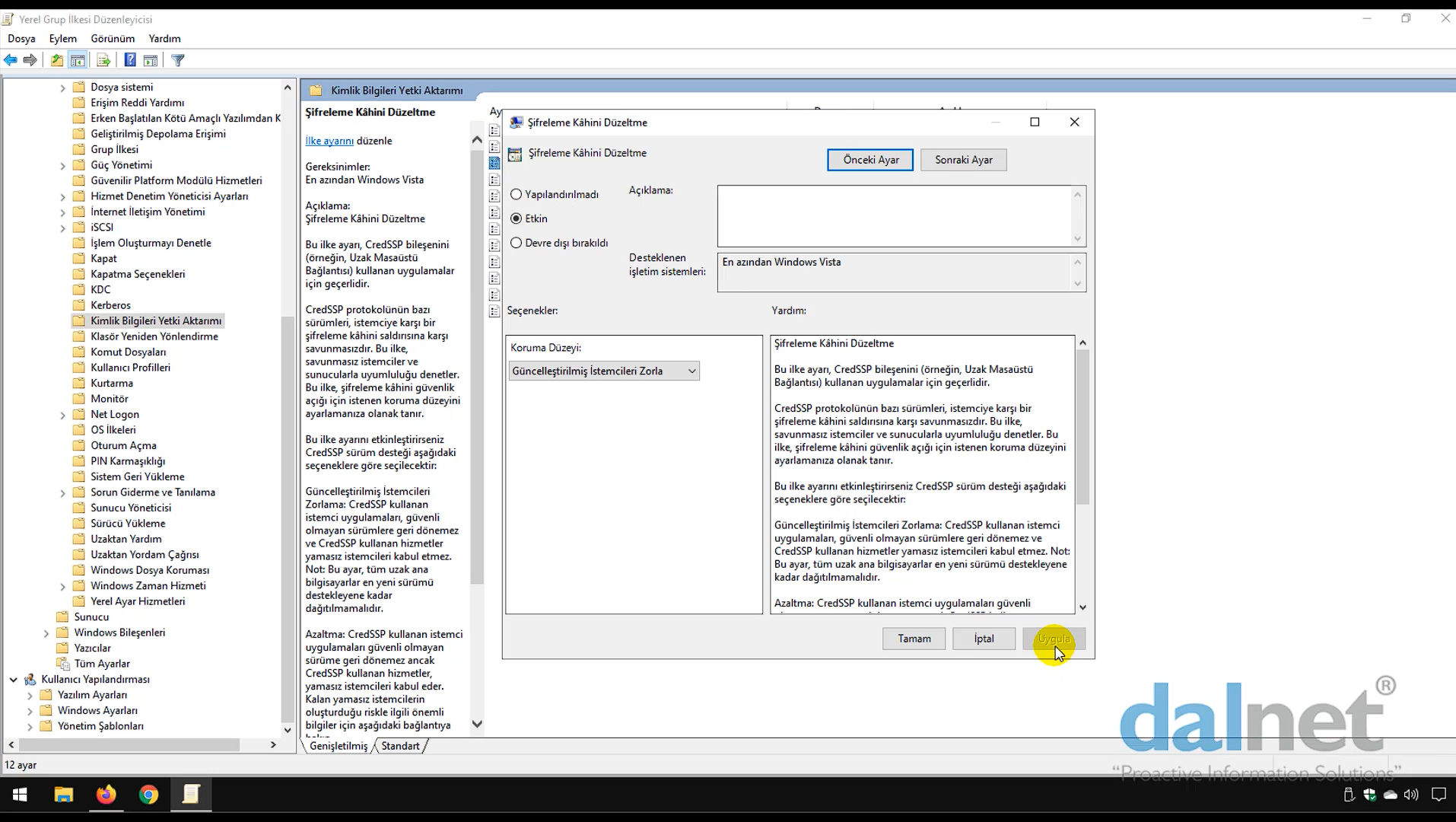Select the Etkin radio button
Screen dimensions: 1456x822
(x=516, y=218)
